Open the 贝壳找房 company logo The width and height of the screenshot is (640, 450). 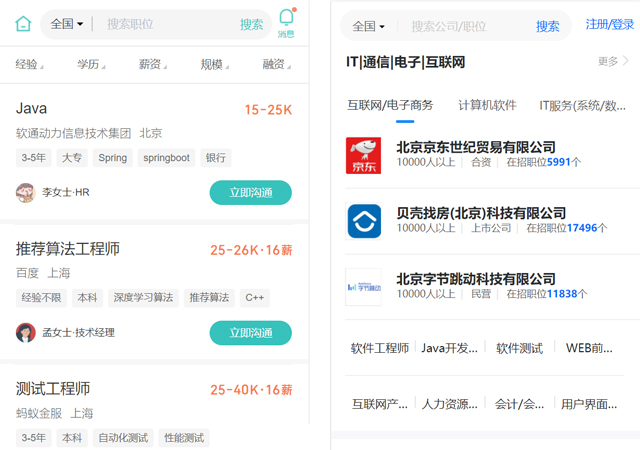[363, 221]
